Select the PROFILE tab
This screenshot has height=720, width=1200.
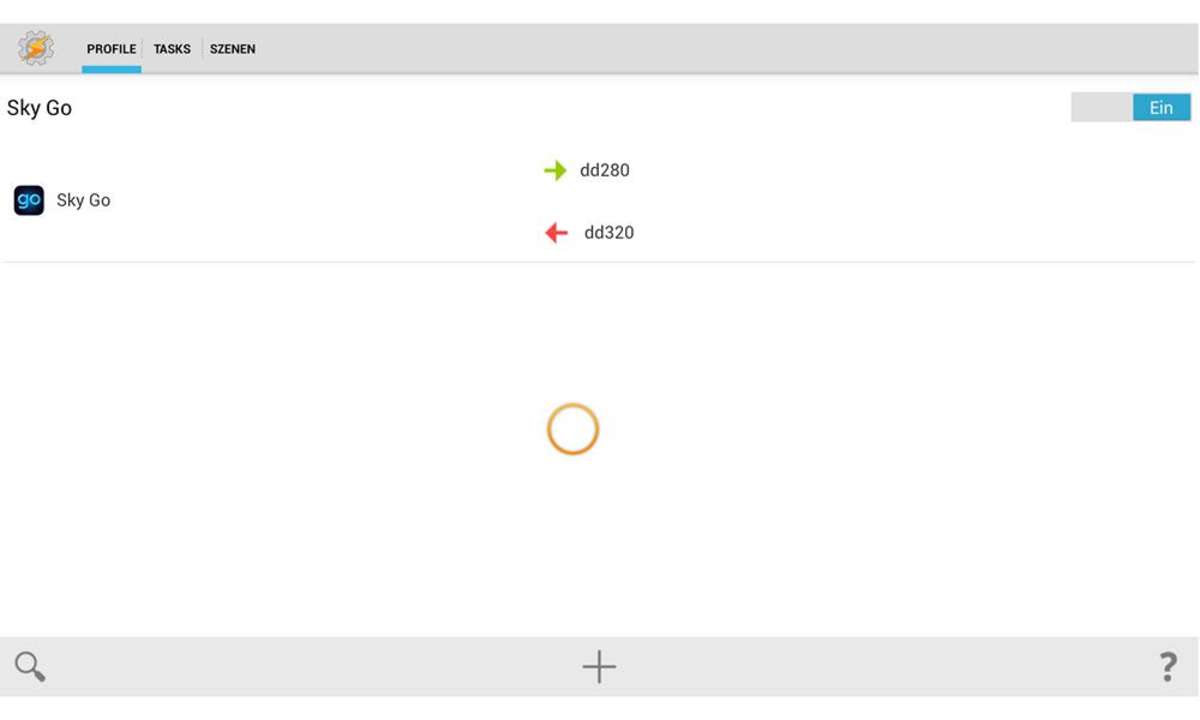tap(111, 49)
